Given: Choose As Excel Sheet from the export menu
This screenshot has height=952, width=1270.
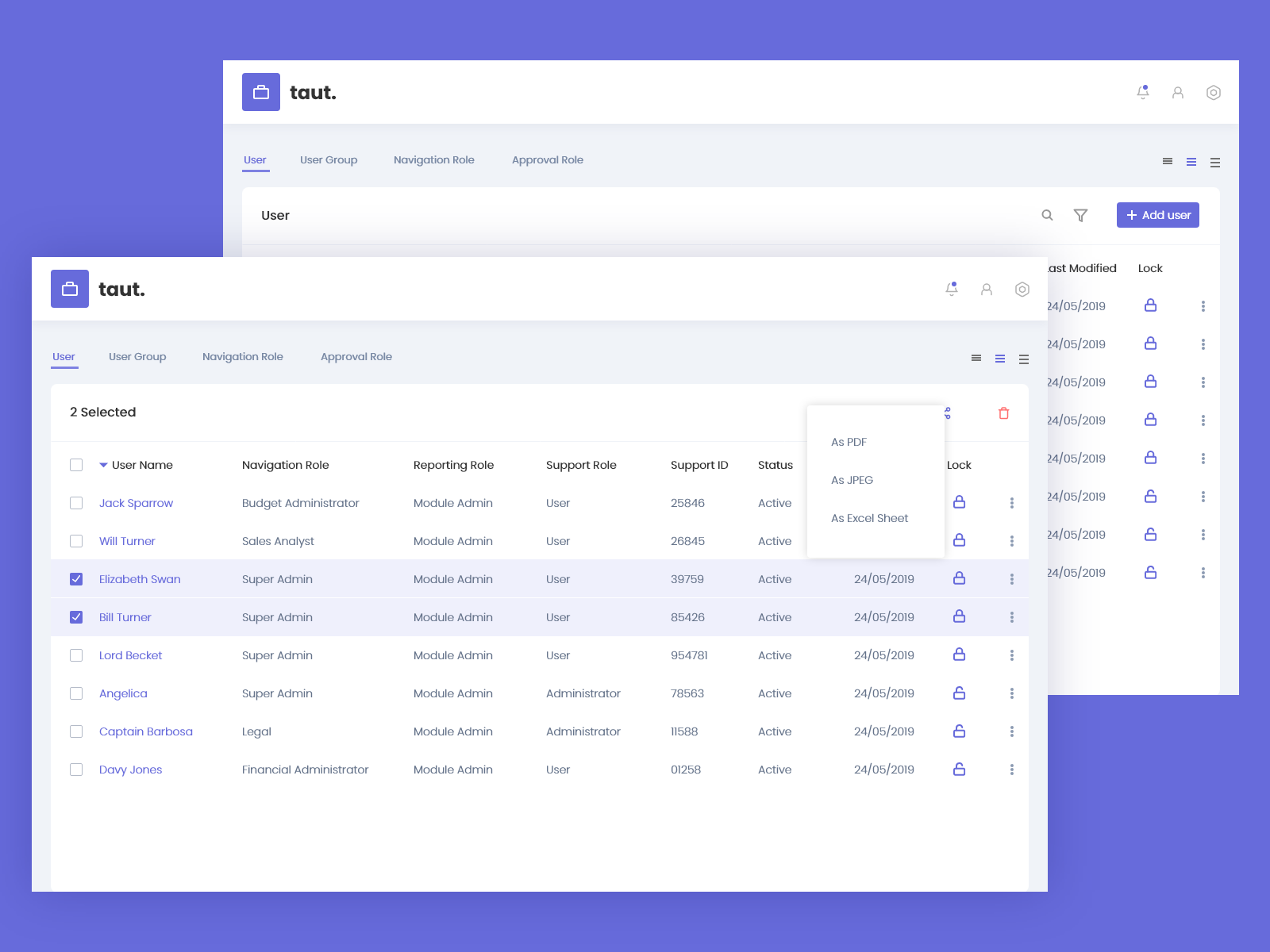Looking at the screenshot, I should pyautogui.click(x=869, y=518).
